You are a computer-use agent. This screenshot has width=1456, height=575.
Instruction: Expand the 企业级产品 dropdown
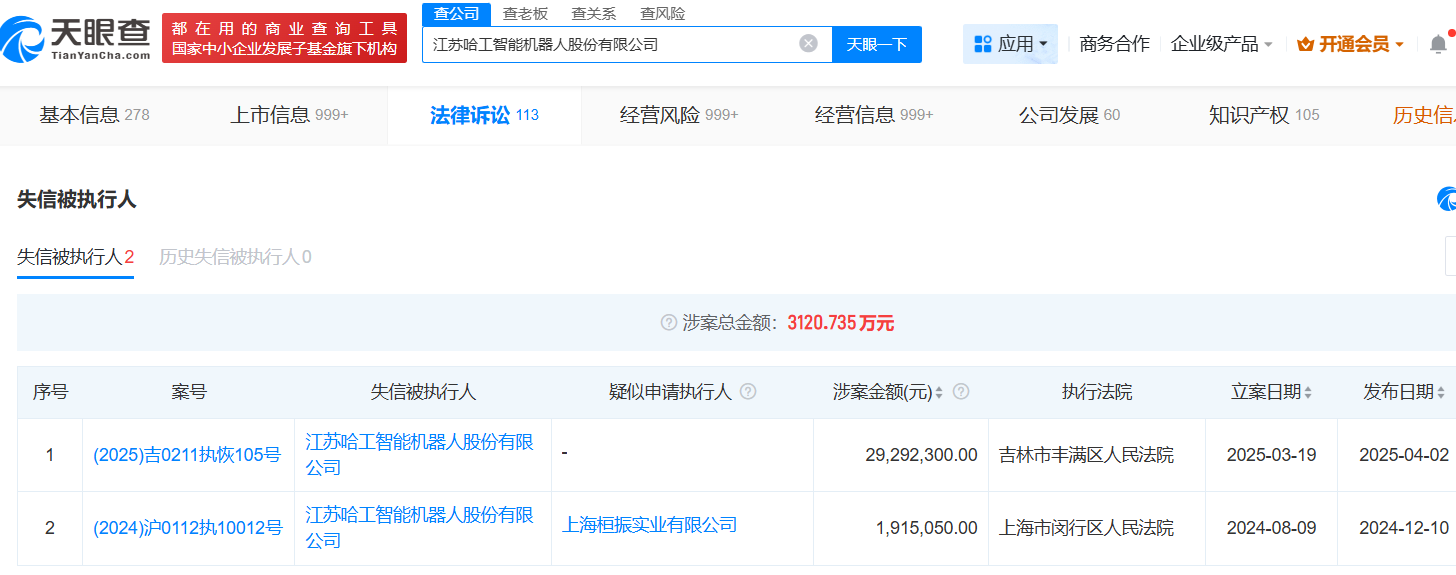click(1221, 44)
